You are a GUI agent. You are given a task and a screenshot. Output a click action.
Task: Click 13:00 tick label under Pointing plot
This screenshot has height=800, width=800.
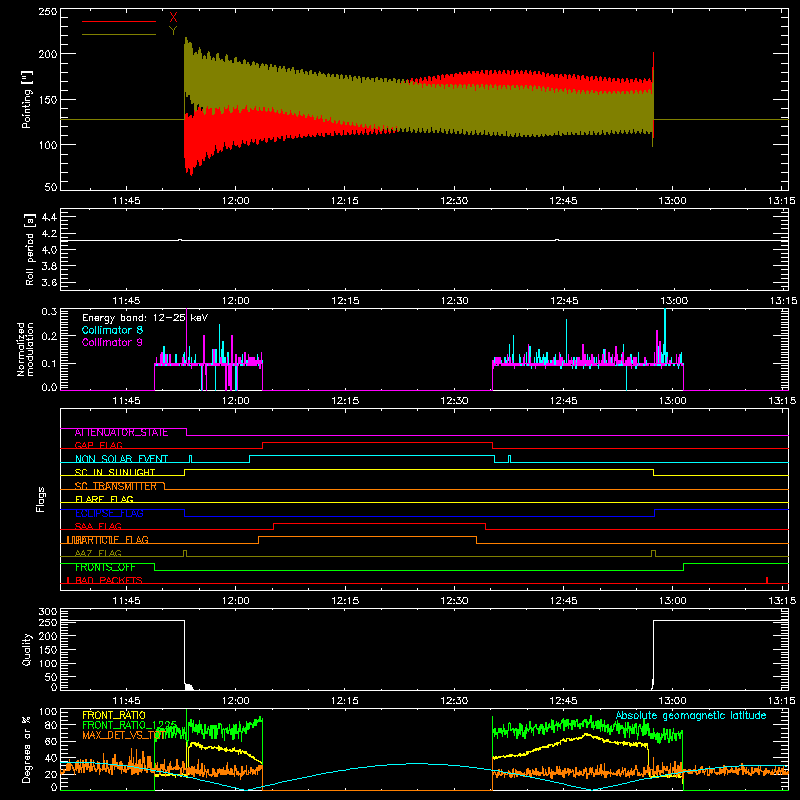(x=672, y=201)
